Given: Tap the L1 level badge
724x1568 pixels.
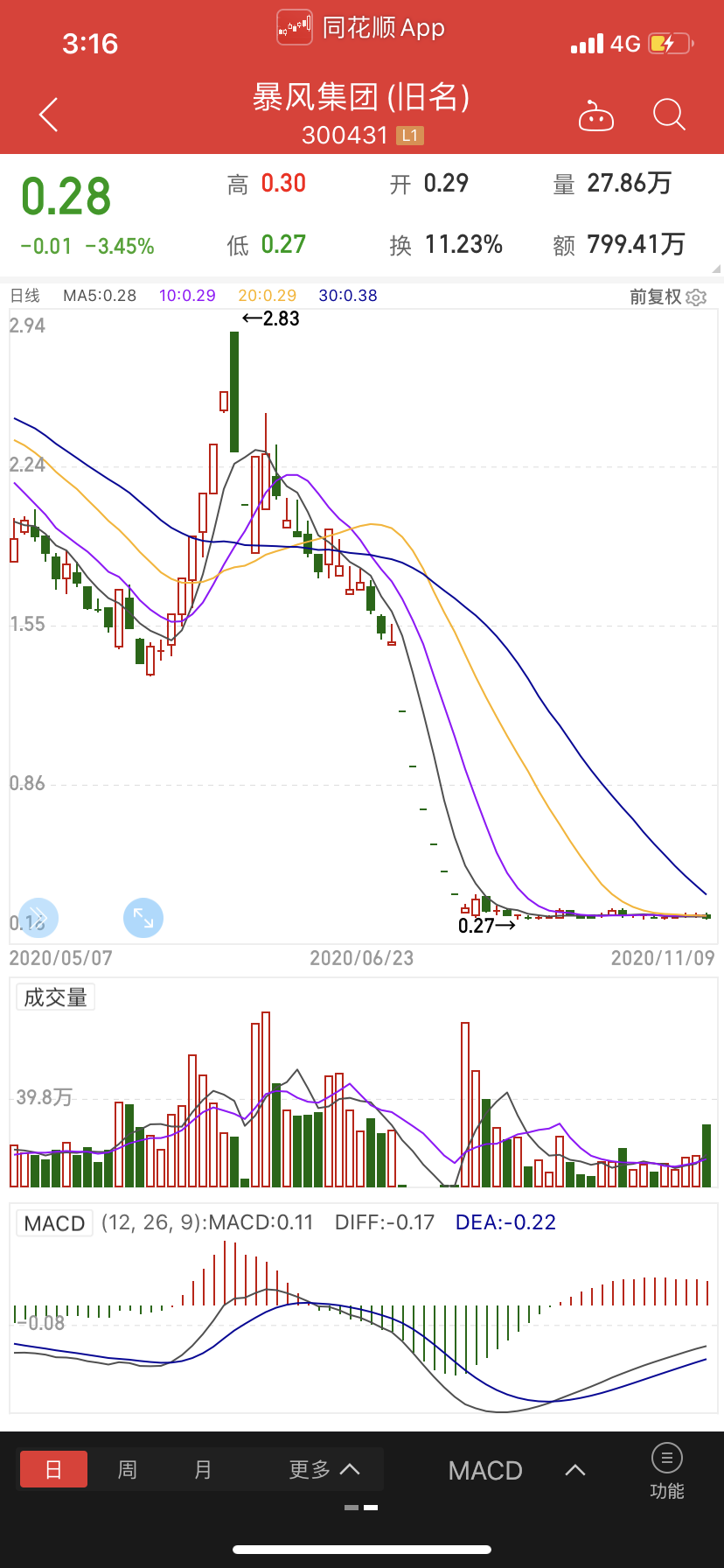Looking at the screenshot, I should coord(410,136).
